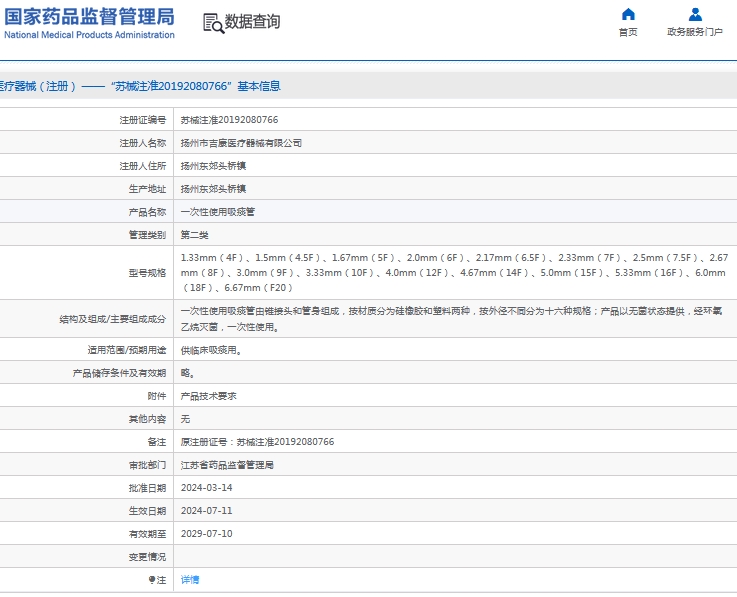Click the 有效期至 row label
The image size is (737, 597).
[x=147, y=534]
